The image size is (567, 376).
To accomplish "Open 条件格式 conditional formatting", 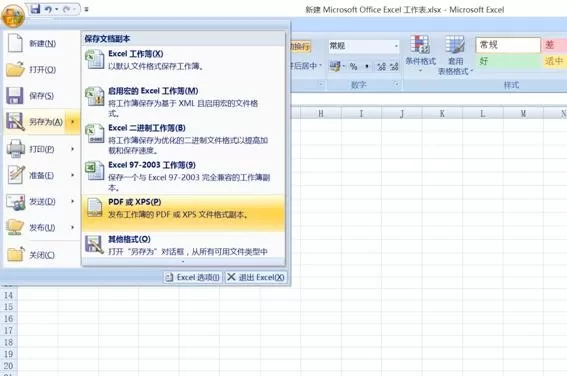I will pos(420,54).
